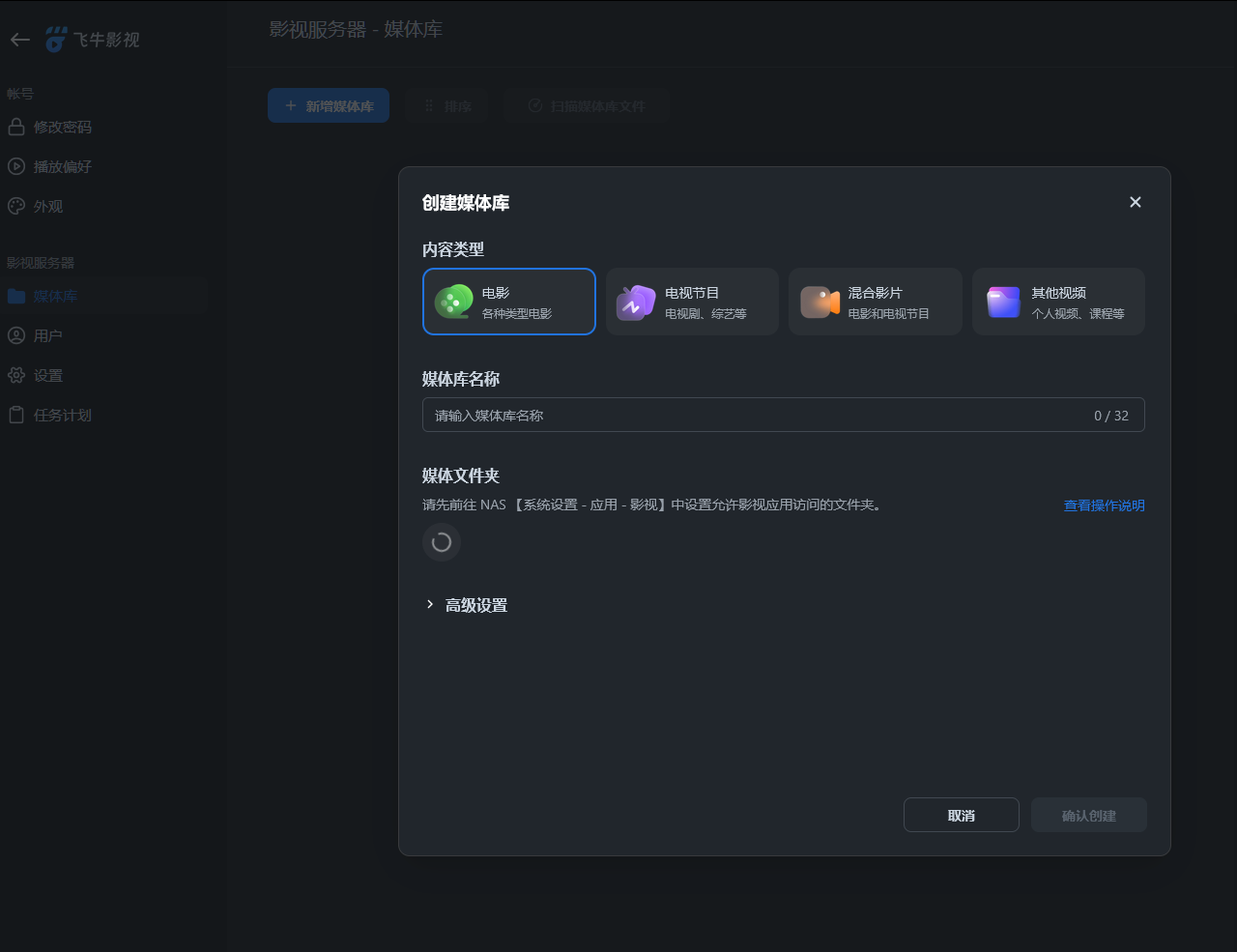Open the 设置 gear icon
1237x952 pixels.
click(15, 375)
